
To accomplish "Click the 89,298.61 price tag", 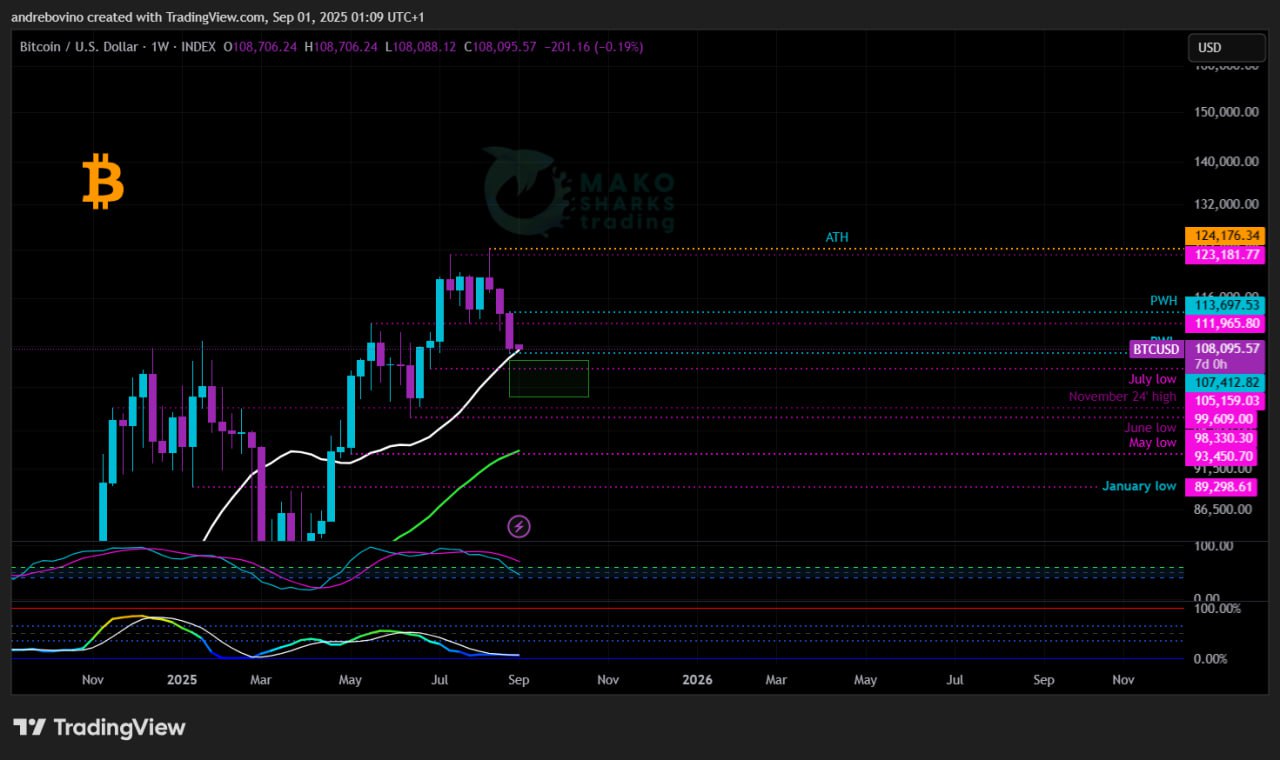I will pos(1224,487).
